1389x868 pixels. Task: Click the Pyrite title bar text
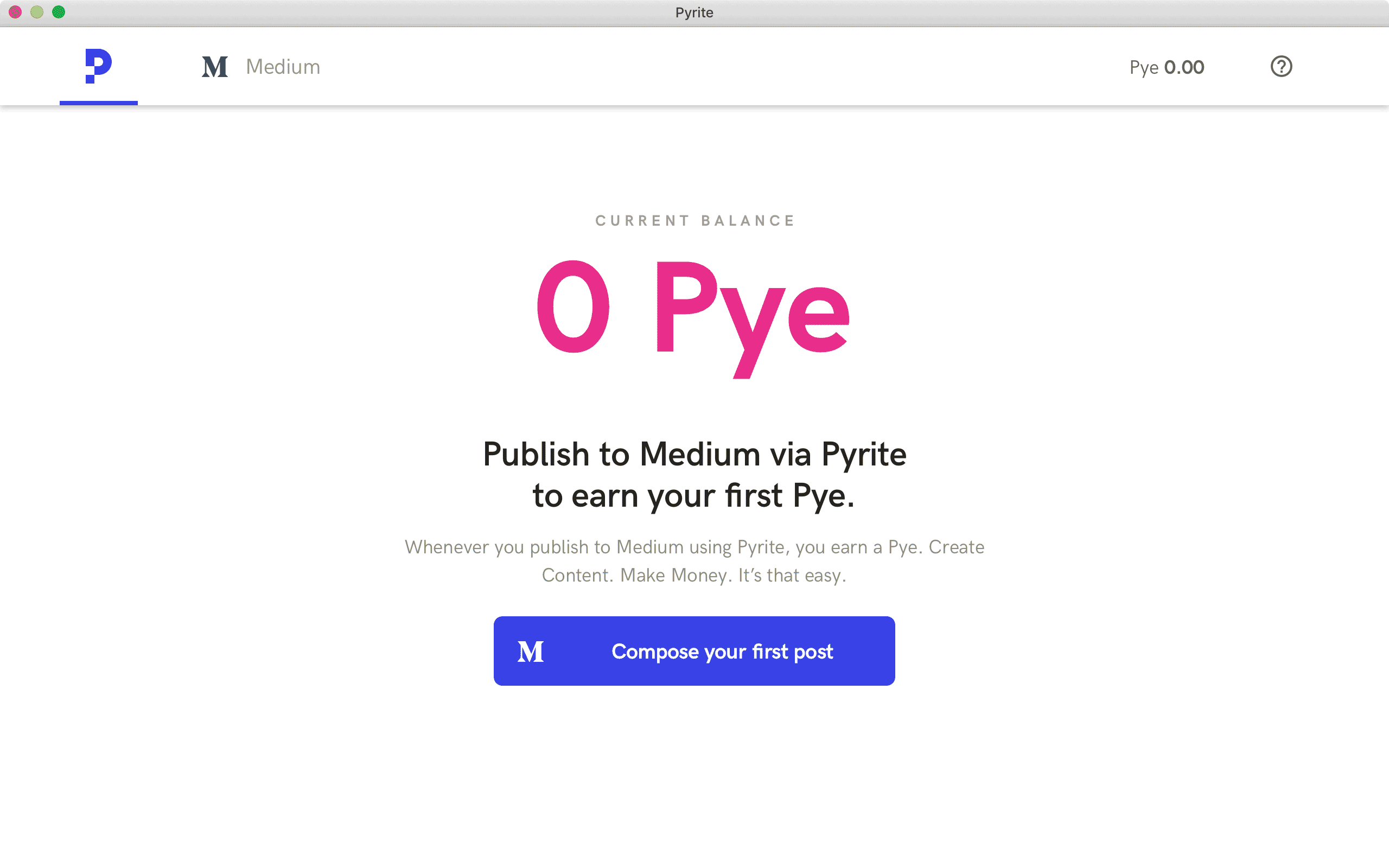694,12
